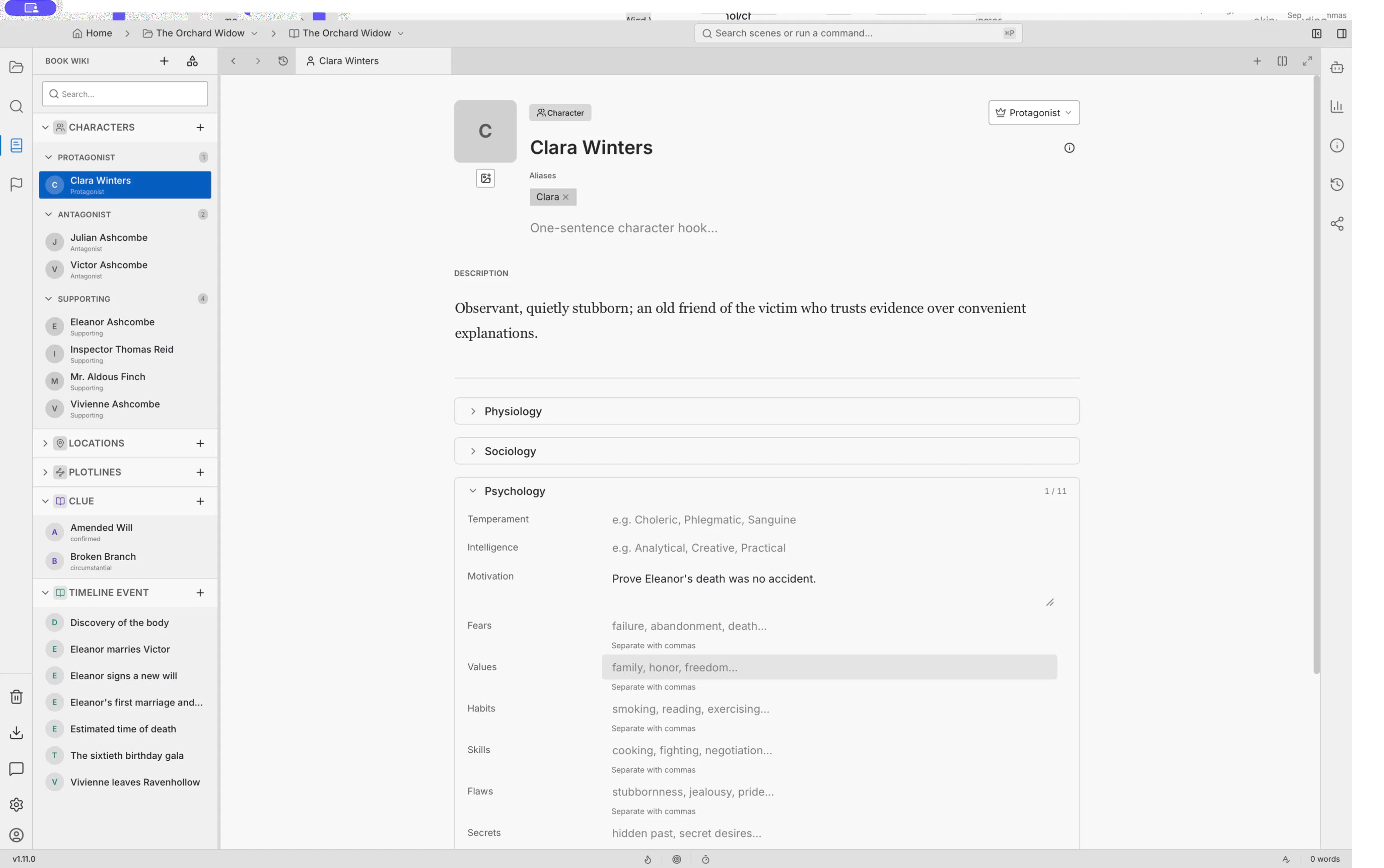Viewport: 1384px width, 868px height.
Task: Click spellcheck icon in status bar
Action: tap(1286, 859)
